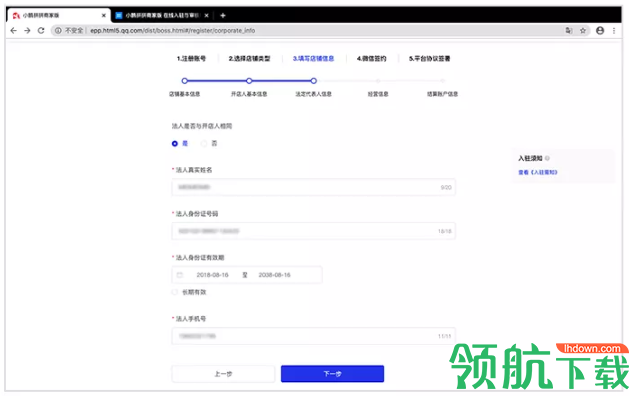
Task: Click the 法定代表人信息 progress node
Action: point(314,81)
